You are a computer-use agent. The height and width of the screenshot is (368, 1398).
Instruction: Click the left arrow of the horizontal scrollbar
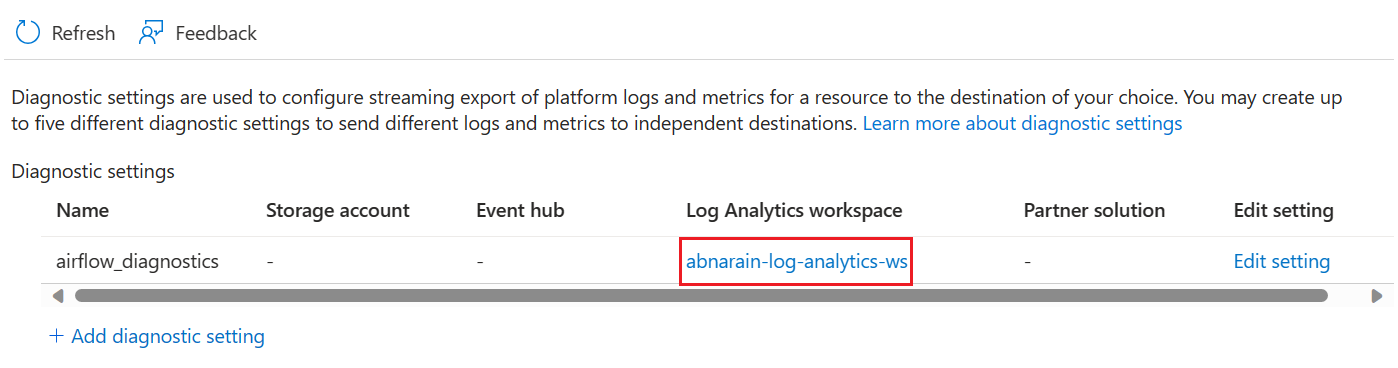[57, 296]
